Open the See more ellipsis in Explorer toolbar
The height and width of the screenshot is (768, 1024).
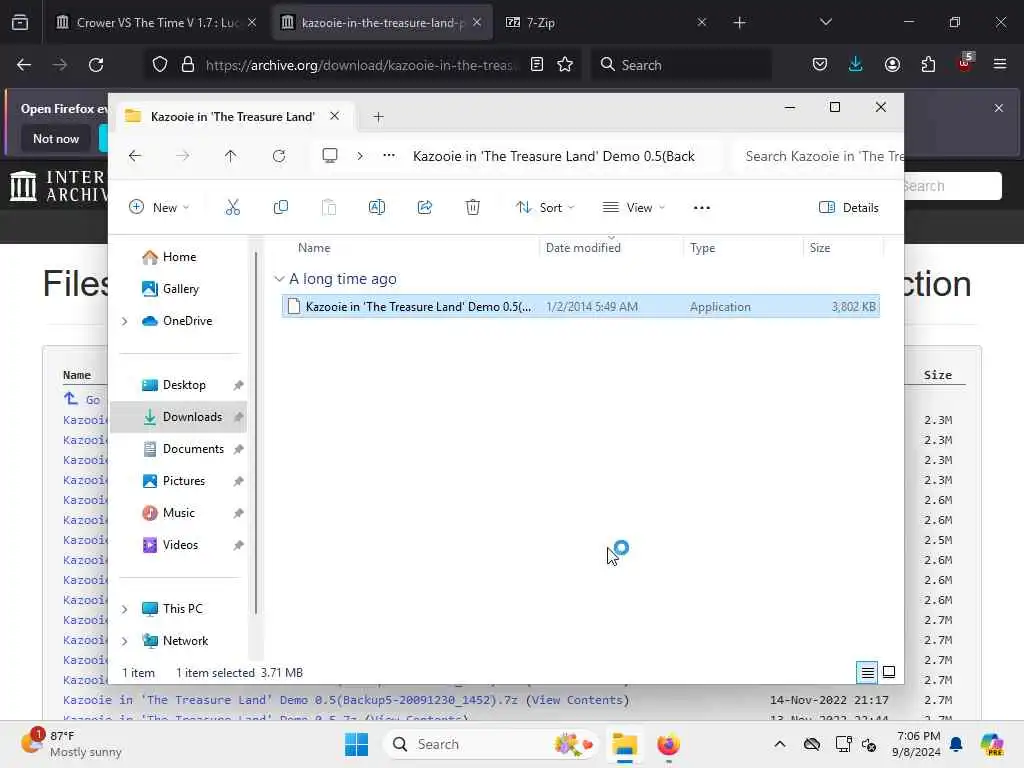click(x=701, y=208)
